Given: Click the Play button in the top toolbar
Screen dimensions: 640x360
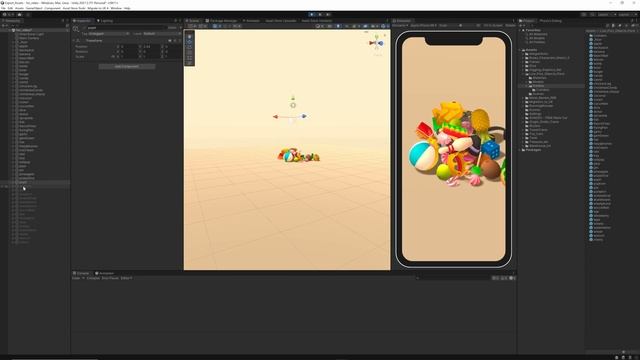Looking at the screenshot, I should click(x=312, y=14).
